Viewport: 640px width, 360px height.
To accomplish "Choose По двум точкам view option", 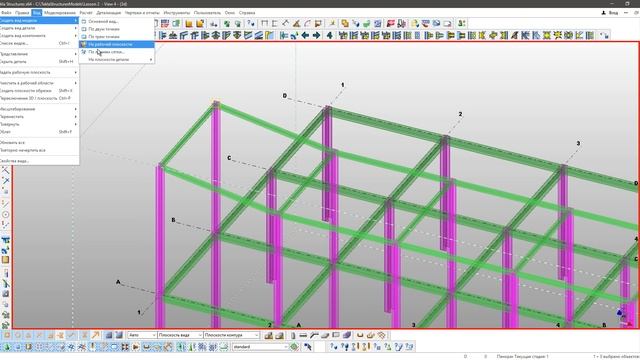I will pyautogui.click(x=117, y=29).
